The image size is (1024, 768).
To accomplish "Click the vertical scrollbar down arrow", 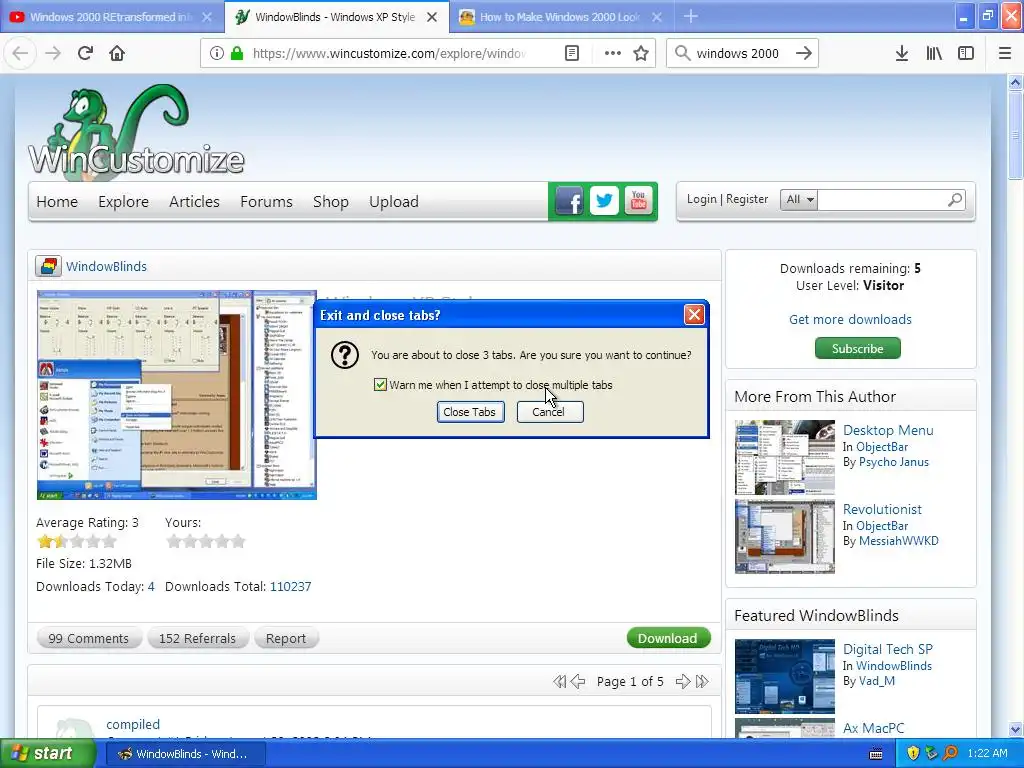I will (x=1015, y=729).
